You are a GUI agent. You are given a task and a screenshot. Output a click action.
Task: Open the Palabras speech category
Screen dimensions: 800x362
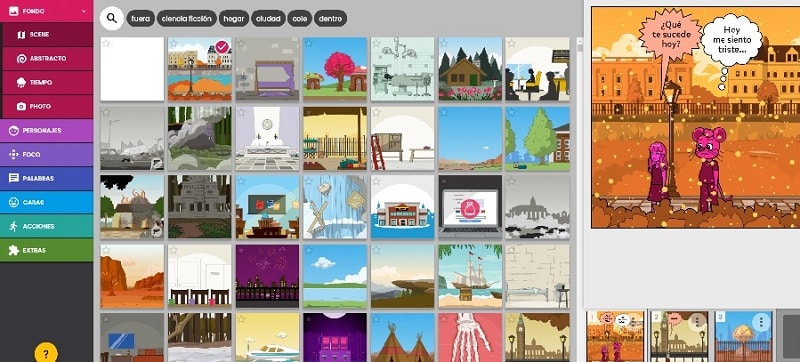46,178
